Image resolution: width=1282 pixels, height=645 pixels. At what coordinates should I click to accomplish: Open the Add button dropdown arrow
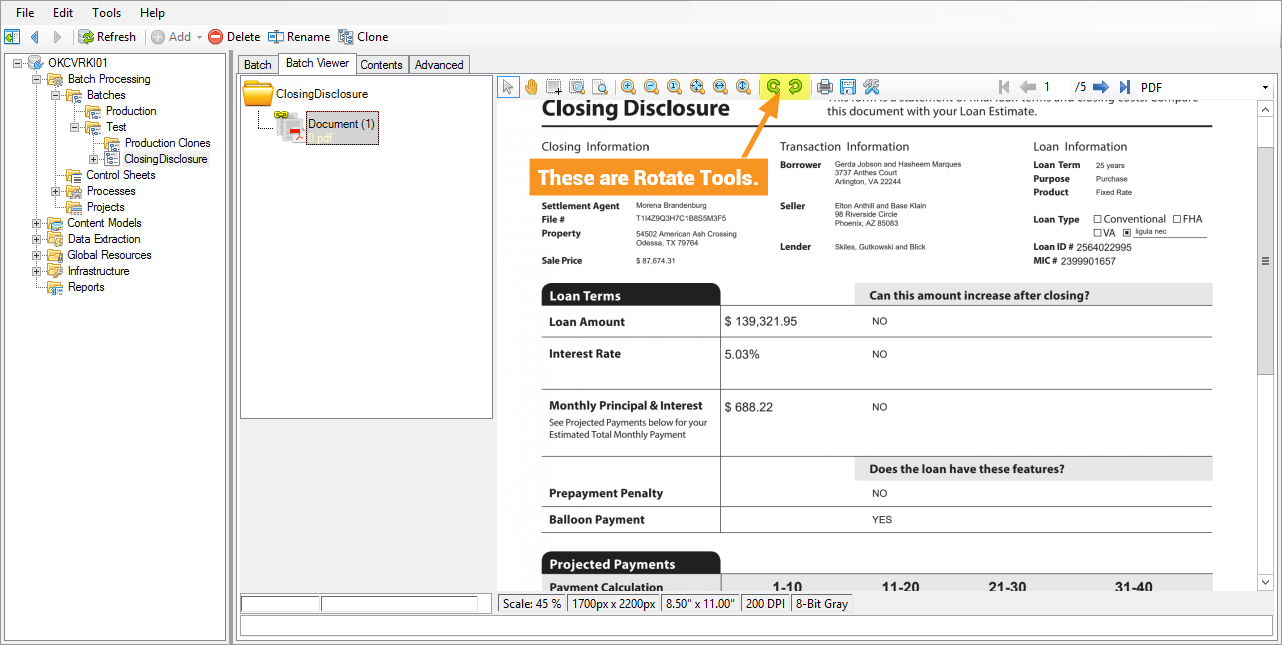[198, 37]
